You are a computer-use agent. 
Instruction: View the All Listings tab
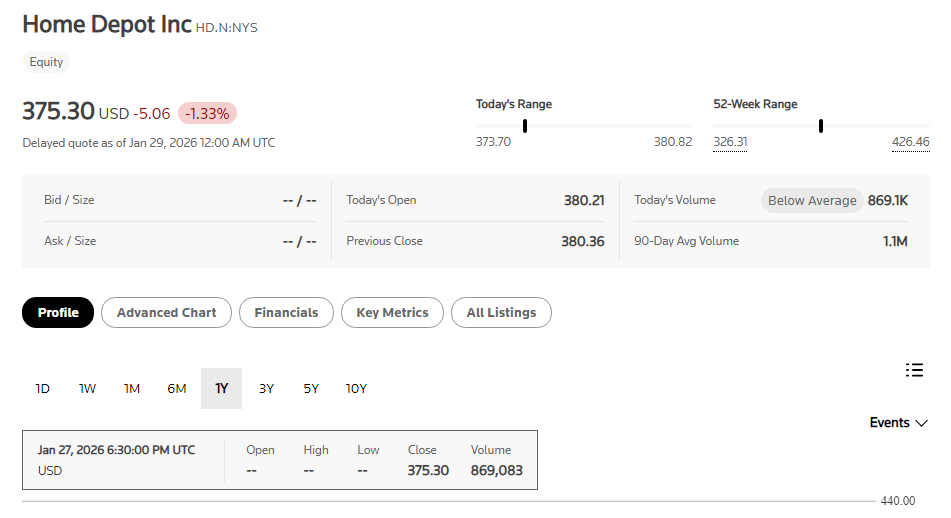501,313
